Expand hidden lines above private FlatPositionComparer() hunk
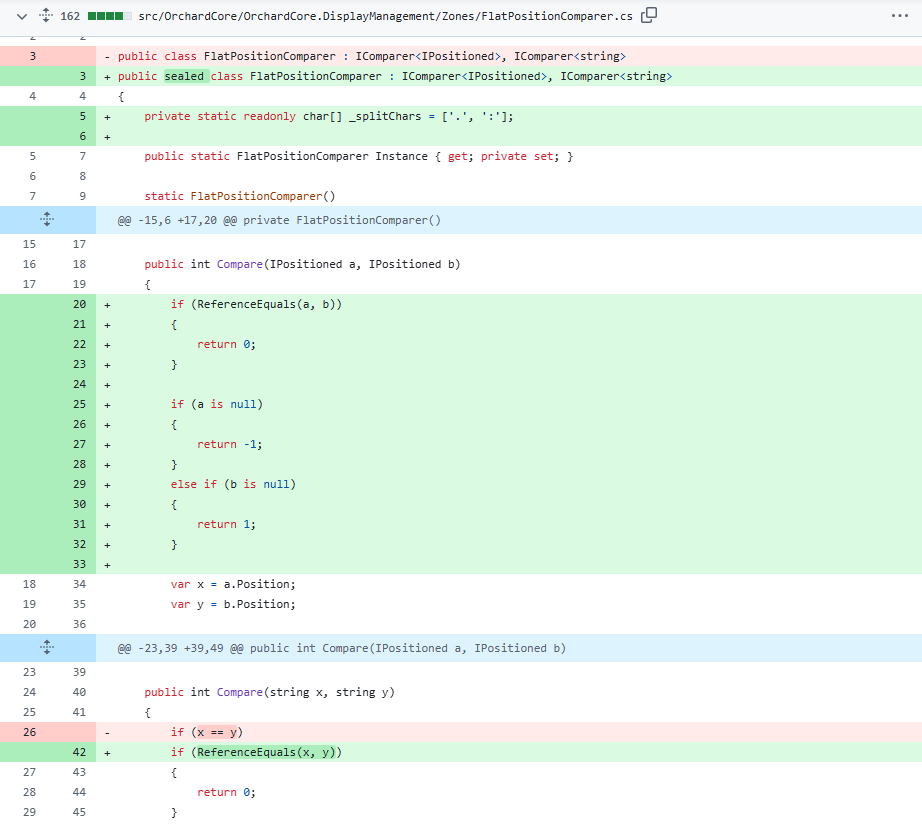Viewport: 922px width, 826px height. click(47, 220)
